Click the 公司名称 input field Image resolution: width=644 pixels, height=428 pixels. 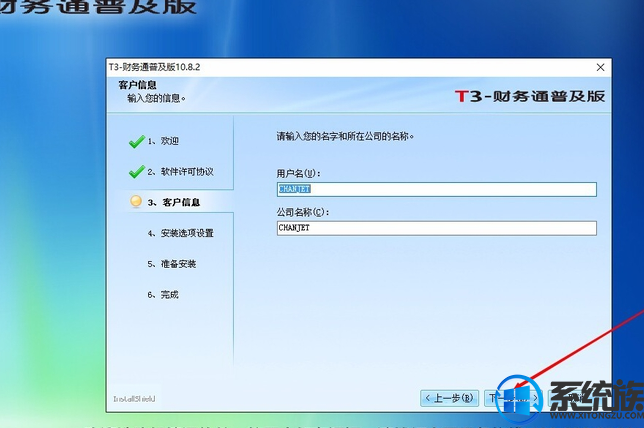click(x=437, y=228)
